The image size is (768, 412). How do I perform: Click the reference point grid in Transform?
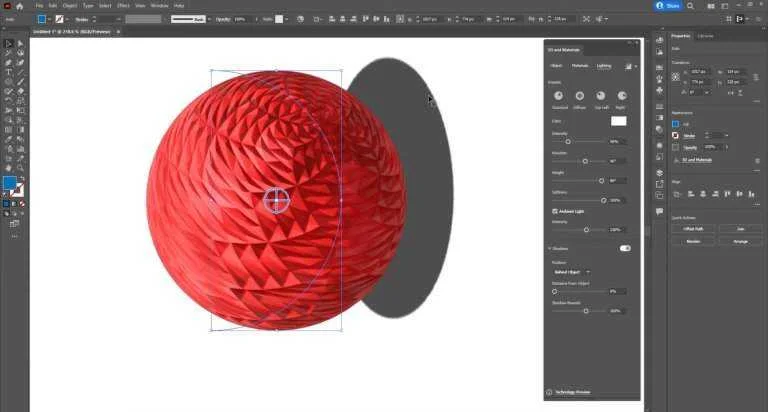click(676, 77)
